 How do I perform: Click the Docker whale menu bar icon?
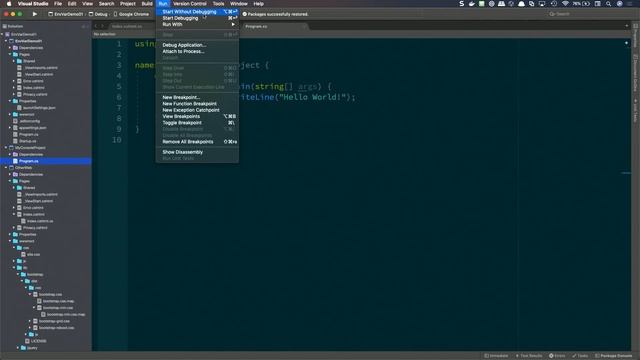(x=471, y=4)
